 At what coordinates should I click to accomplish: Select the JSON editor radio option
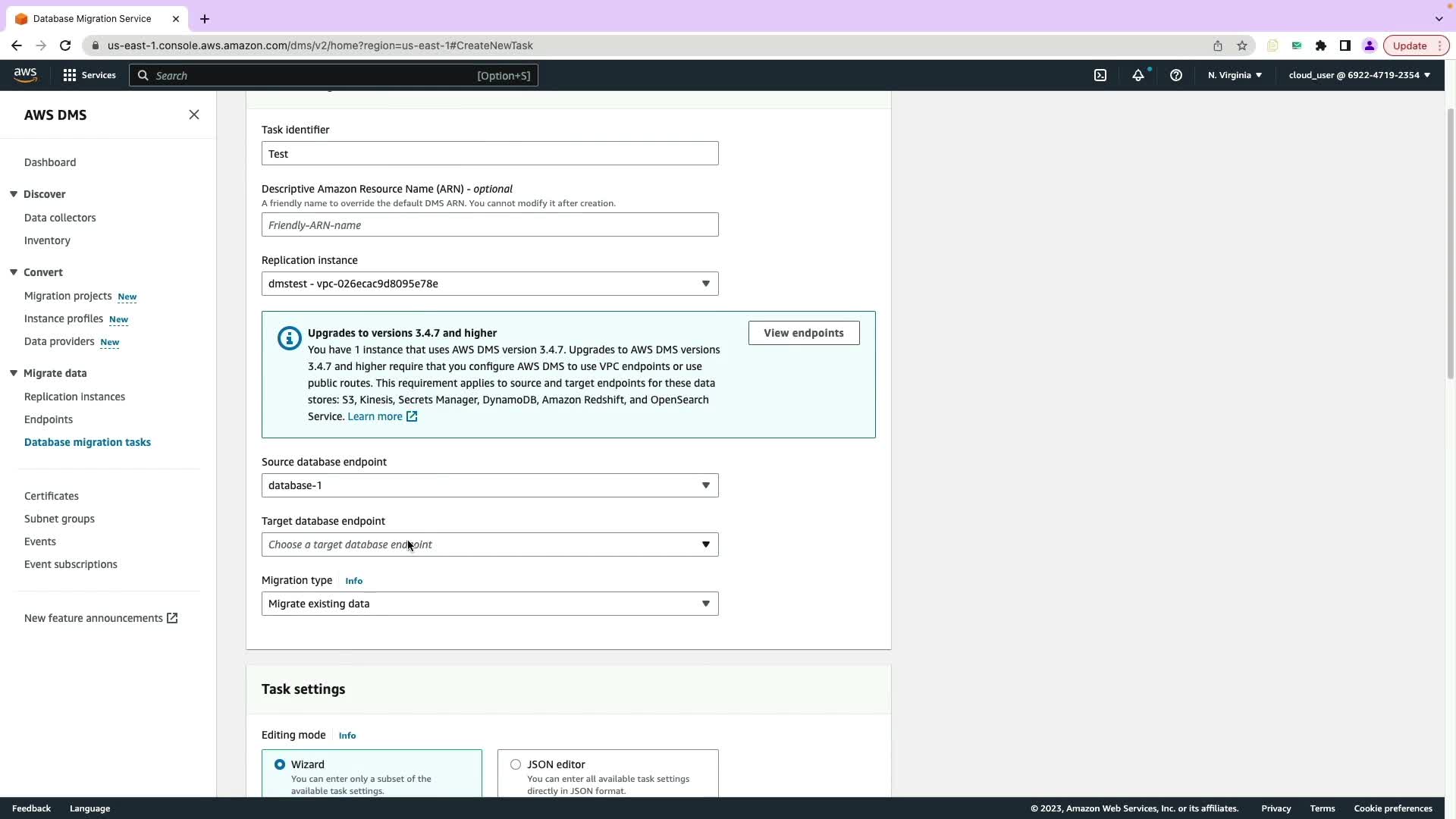pos(516,764)
